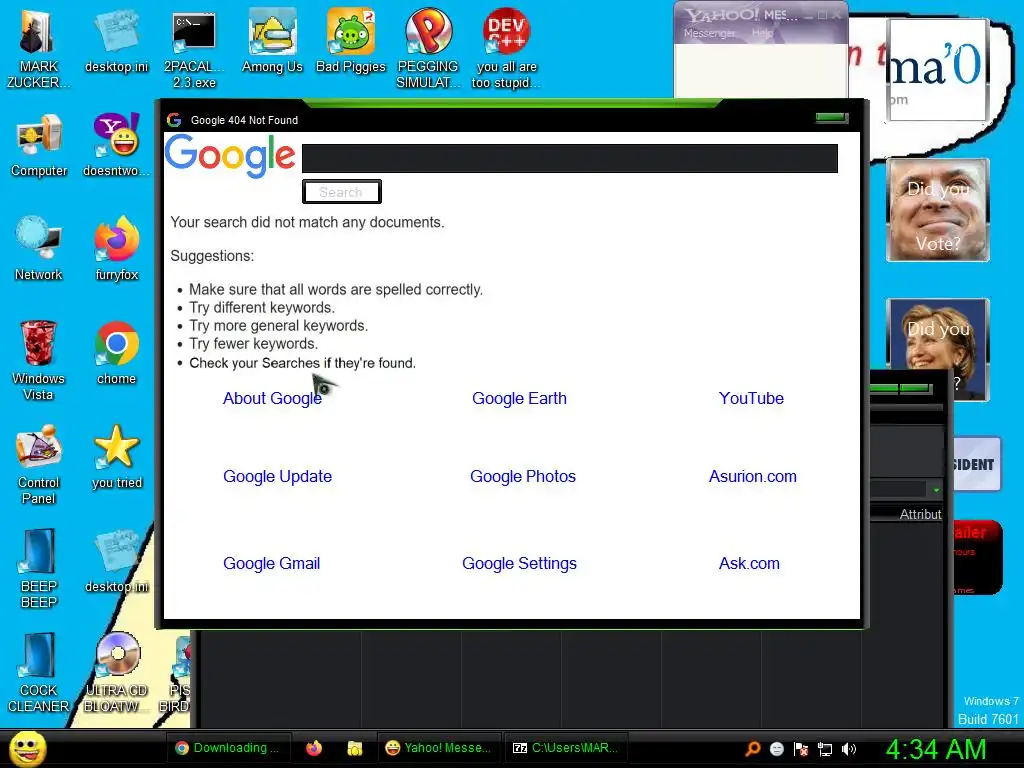
Task: Expand the green arrow dropdown in dark window
Action: 936,490
